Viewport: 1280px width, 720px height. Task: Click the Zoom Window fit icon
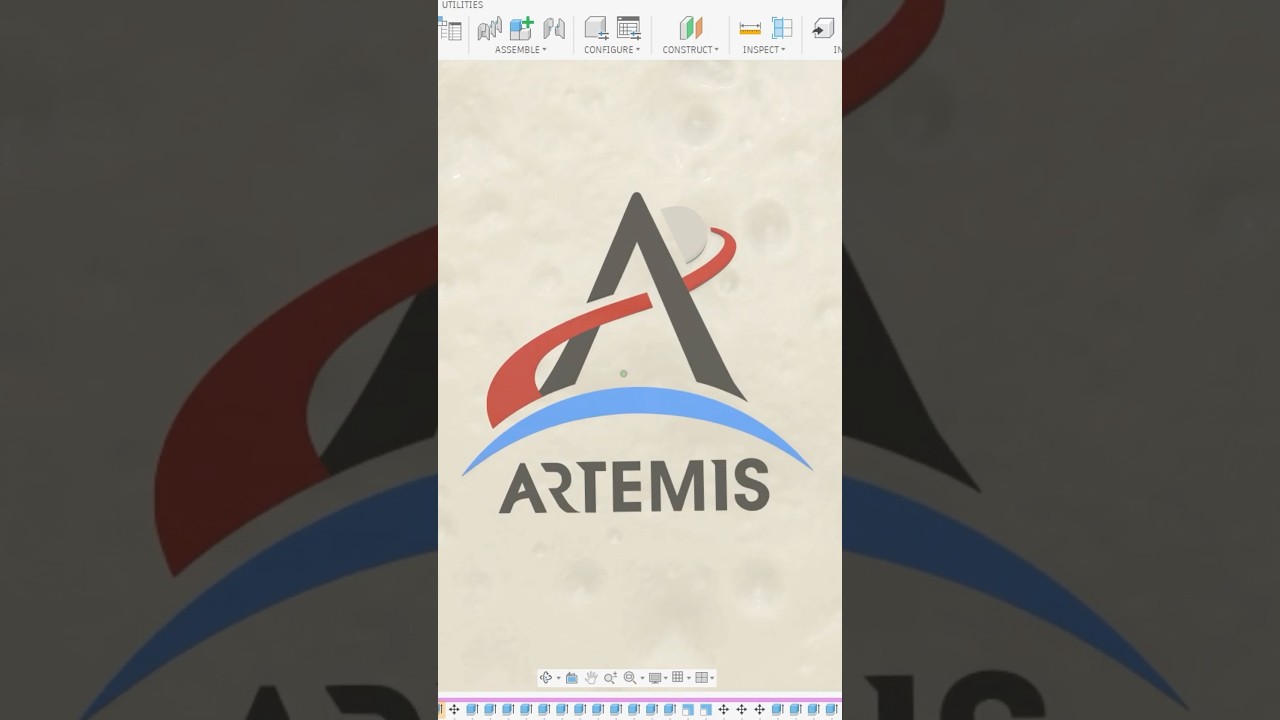[630, 677]
